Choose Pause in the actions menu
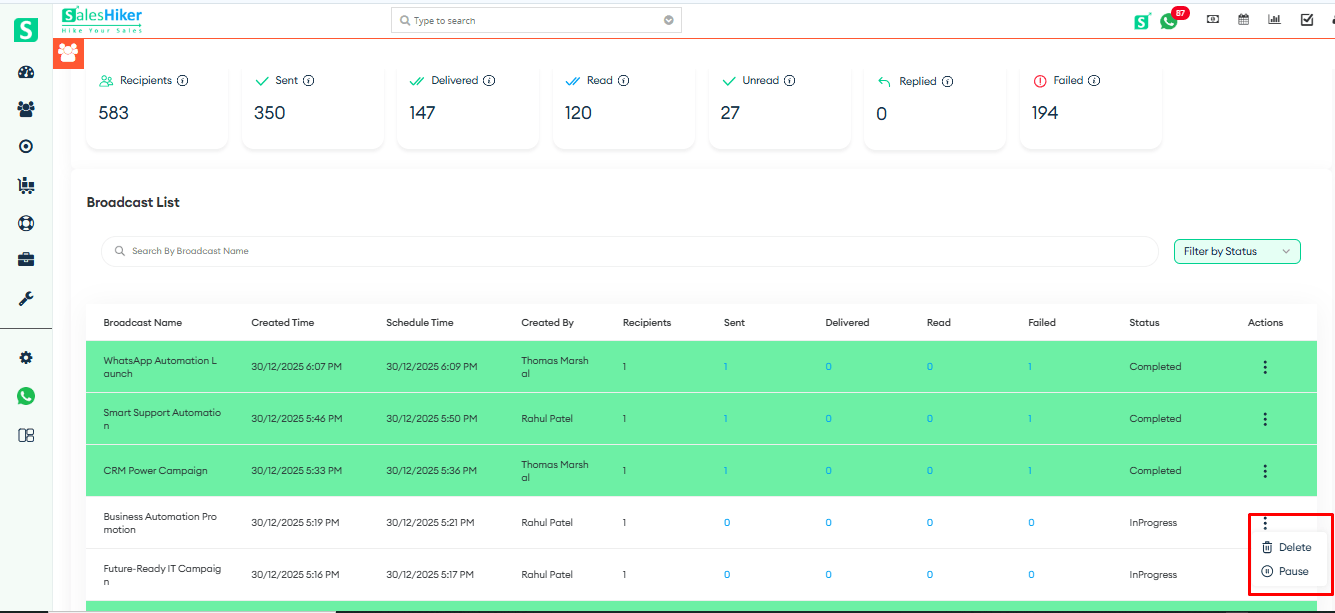This screenshot has height=613, width=1335. click(1293, 571)
